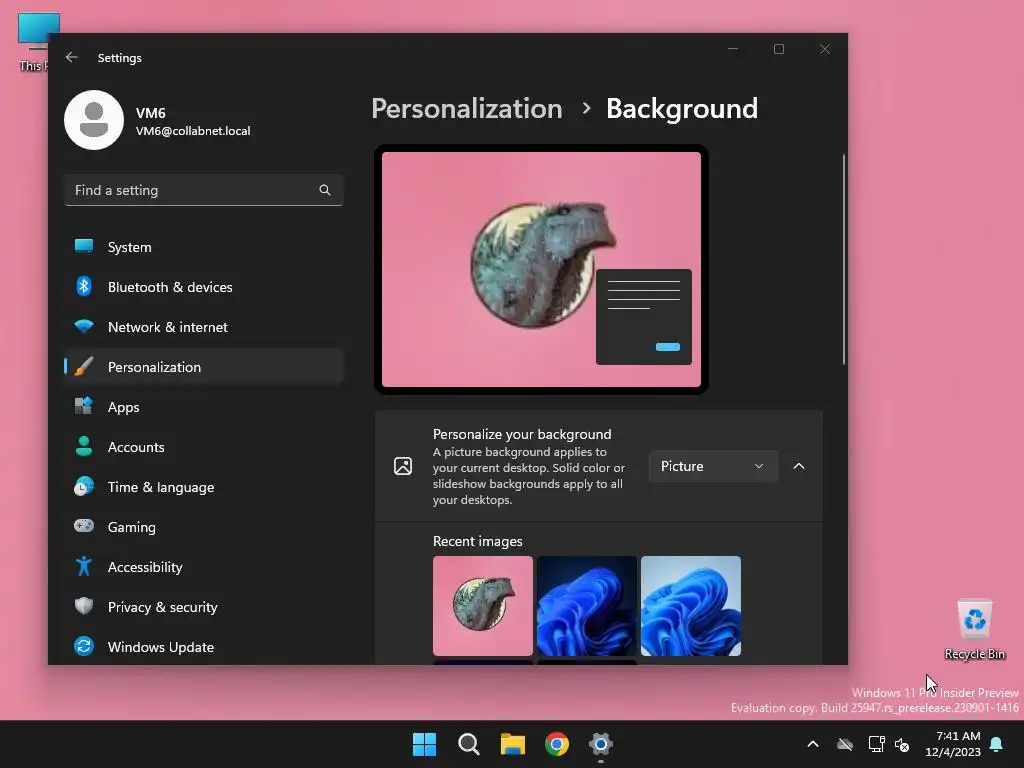Click the Gaming controller icon
The height and width of the screenshot is (768, 1024).
[84, 526]
